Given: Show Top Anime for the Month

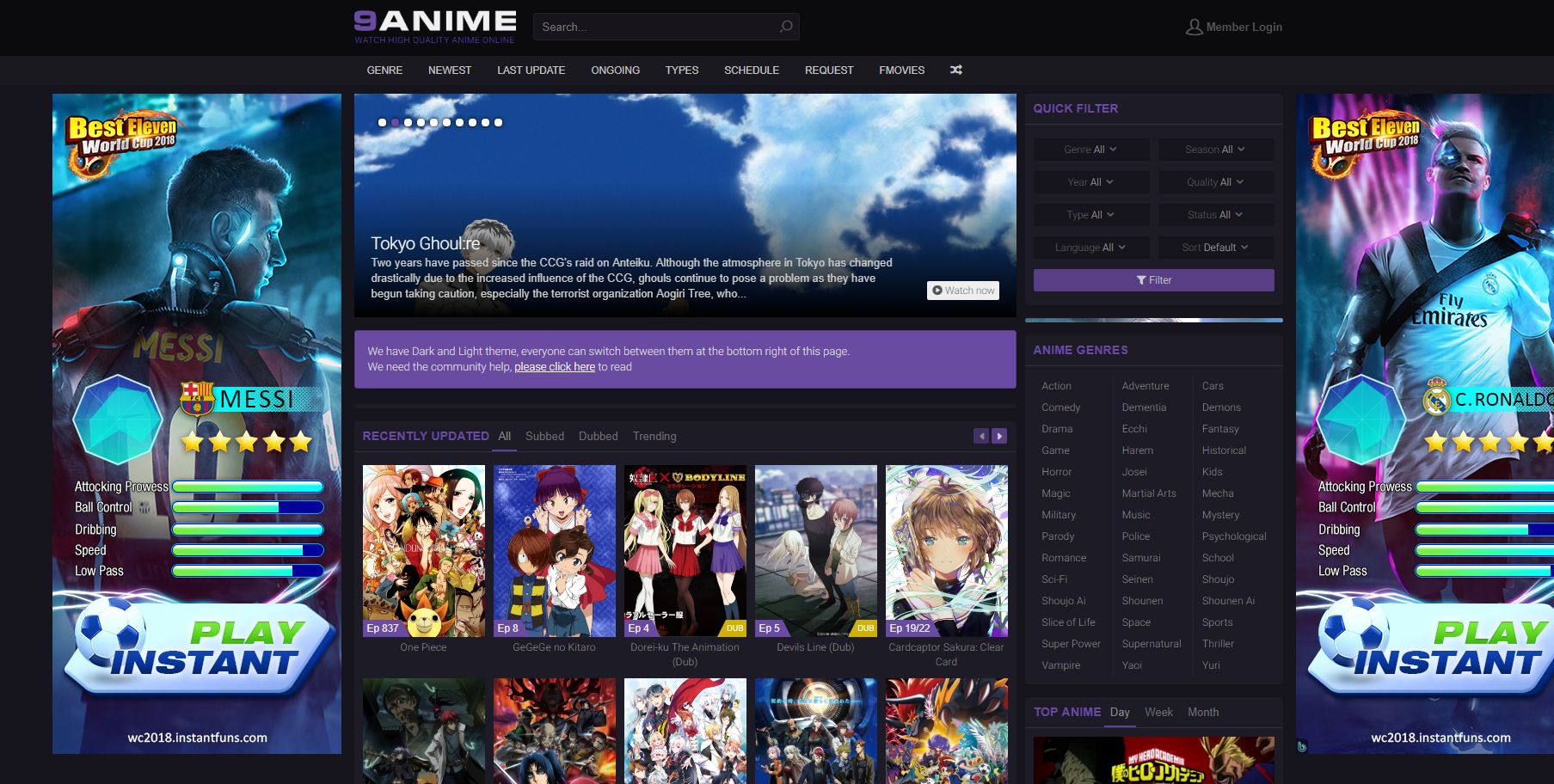Looking at the screenshot, I should (1203, 712).
